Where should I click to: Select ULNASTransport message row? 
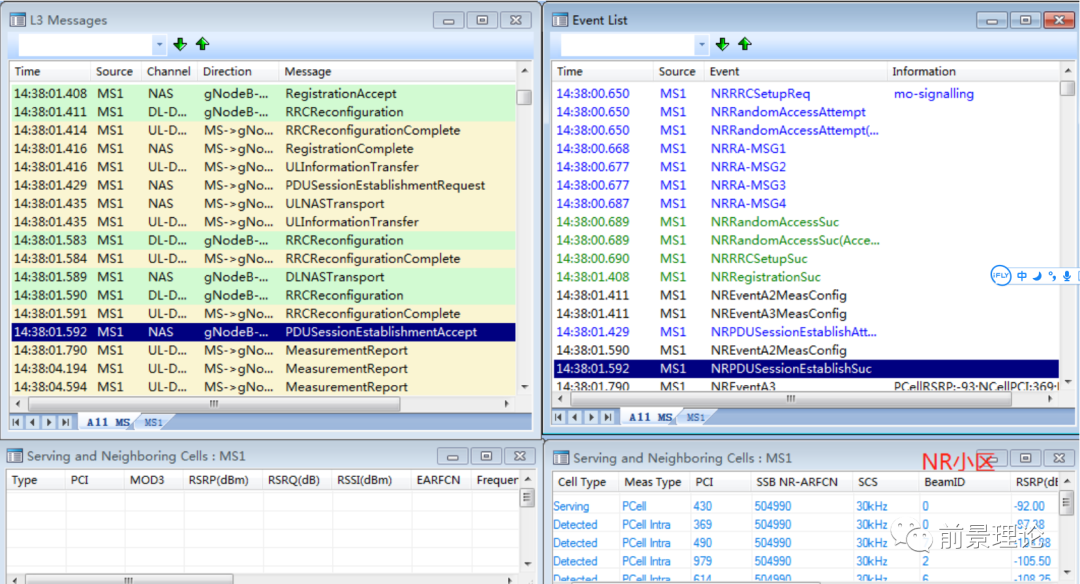tap(263, 204)
